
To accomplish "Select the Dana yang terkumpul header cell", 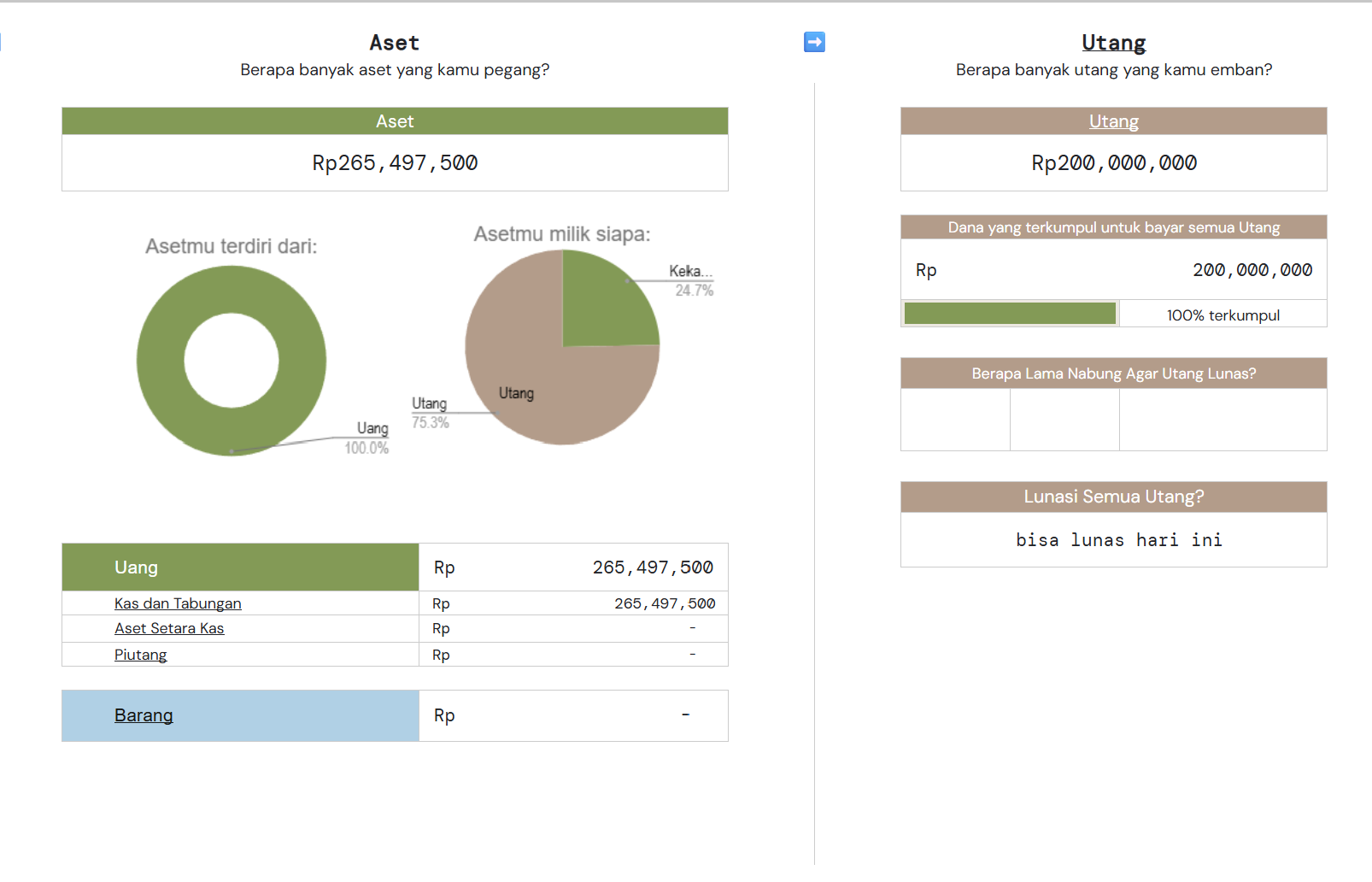I will click(x=1113, y=227).
